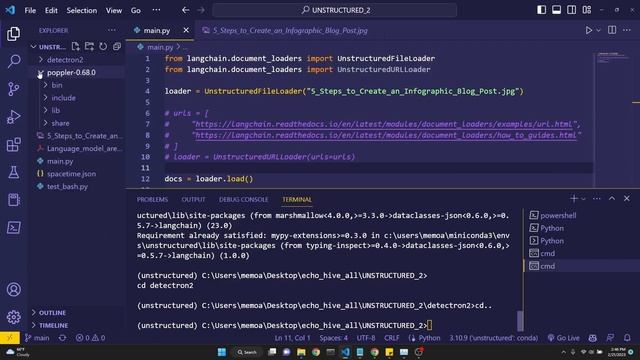
Task: Select interpreter 3.10.9 unstructured conda
Action: 493,338
